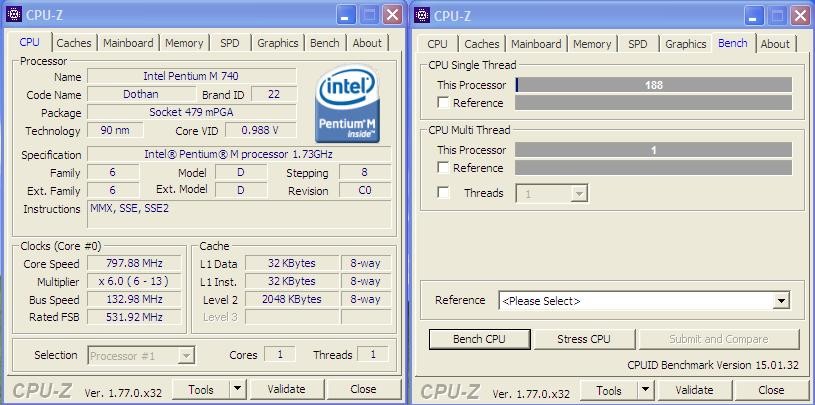Open Memory tab in right window
815x405 pixels.
(592, 44)
